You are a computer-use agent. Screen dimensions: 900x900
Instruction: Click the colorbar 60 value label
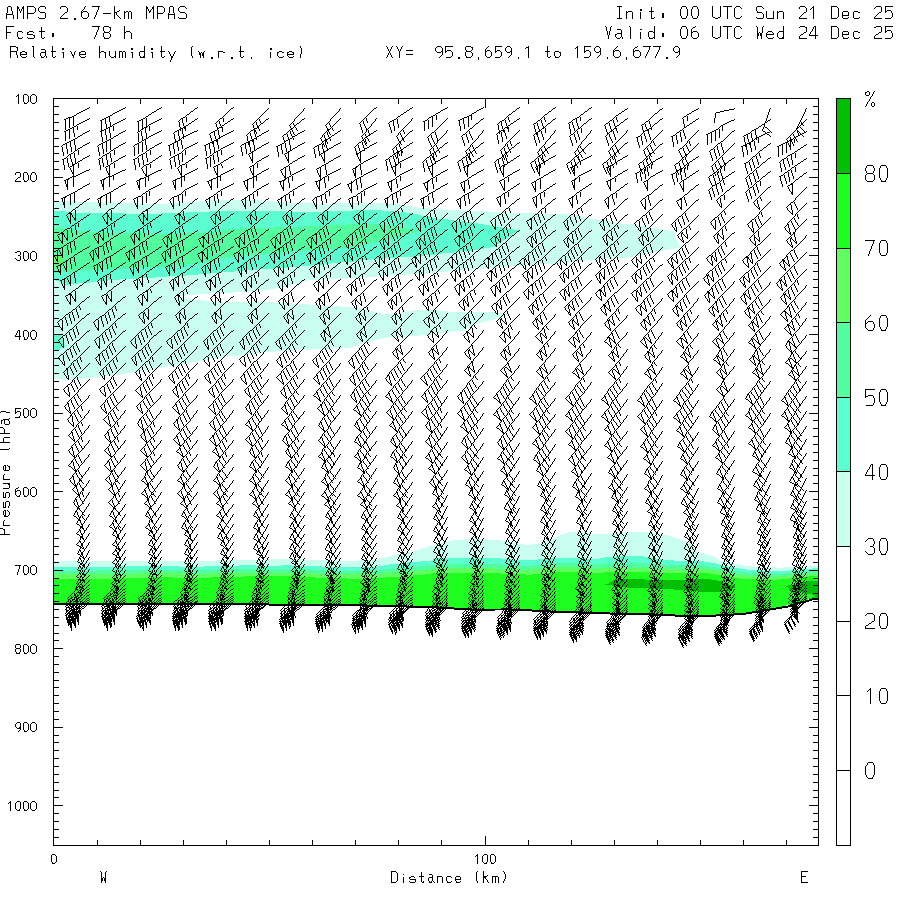coord(876,323)
